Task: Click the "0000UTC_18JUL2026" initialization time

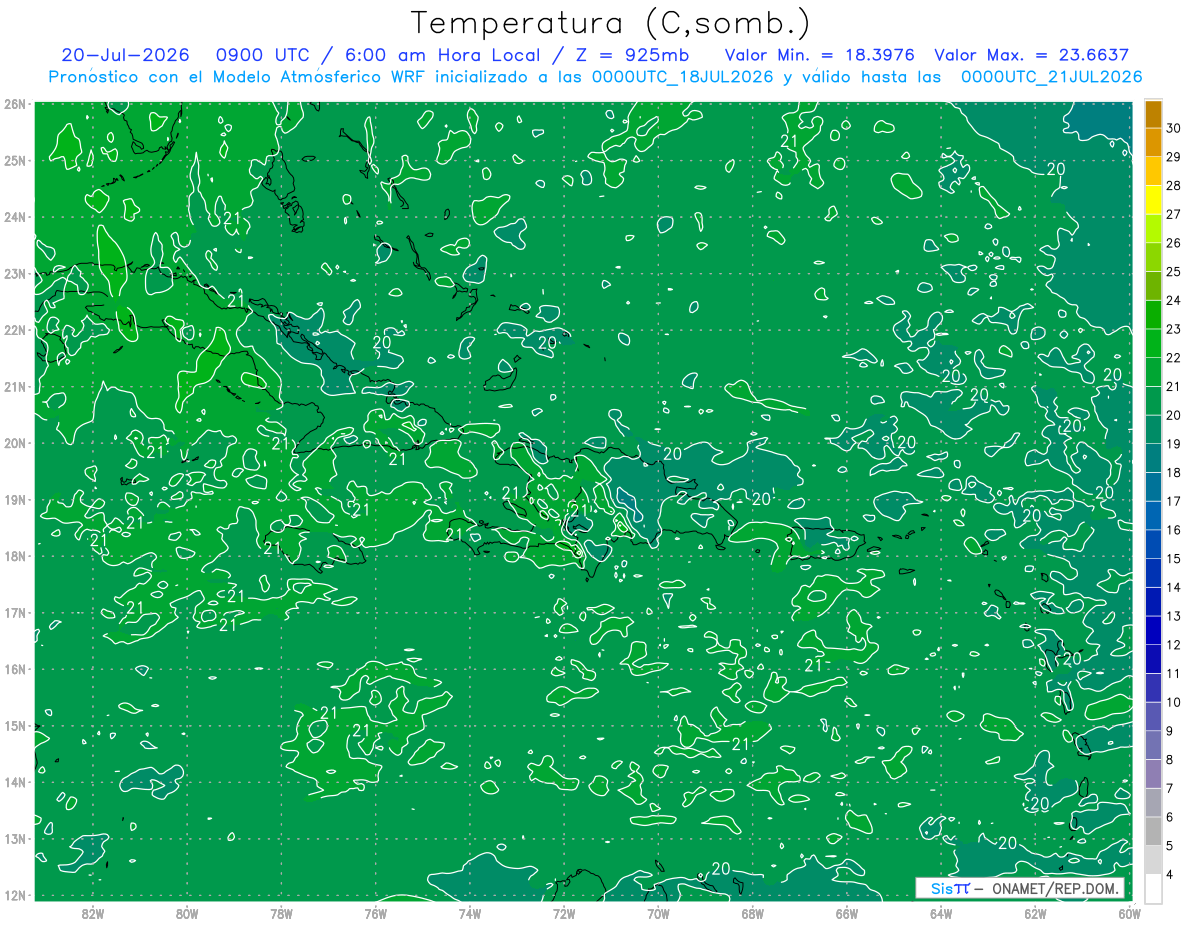Action: (x=683, y=76)
